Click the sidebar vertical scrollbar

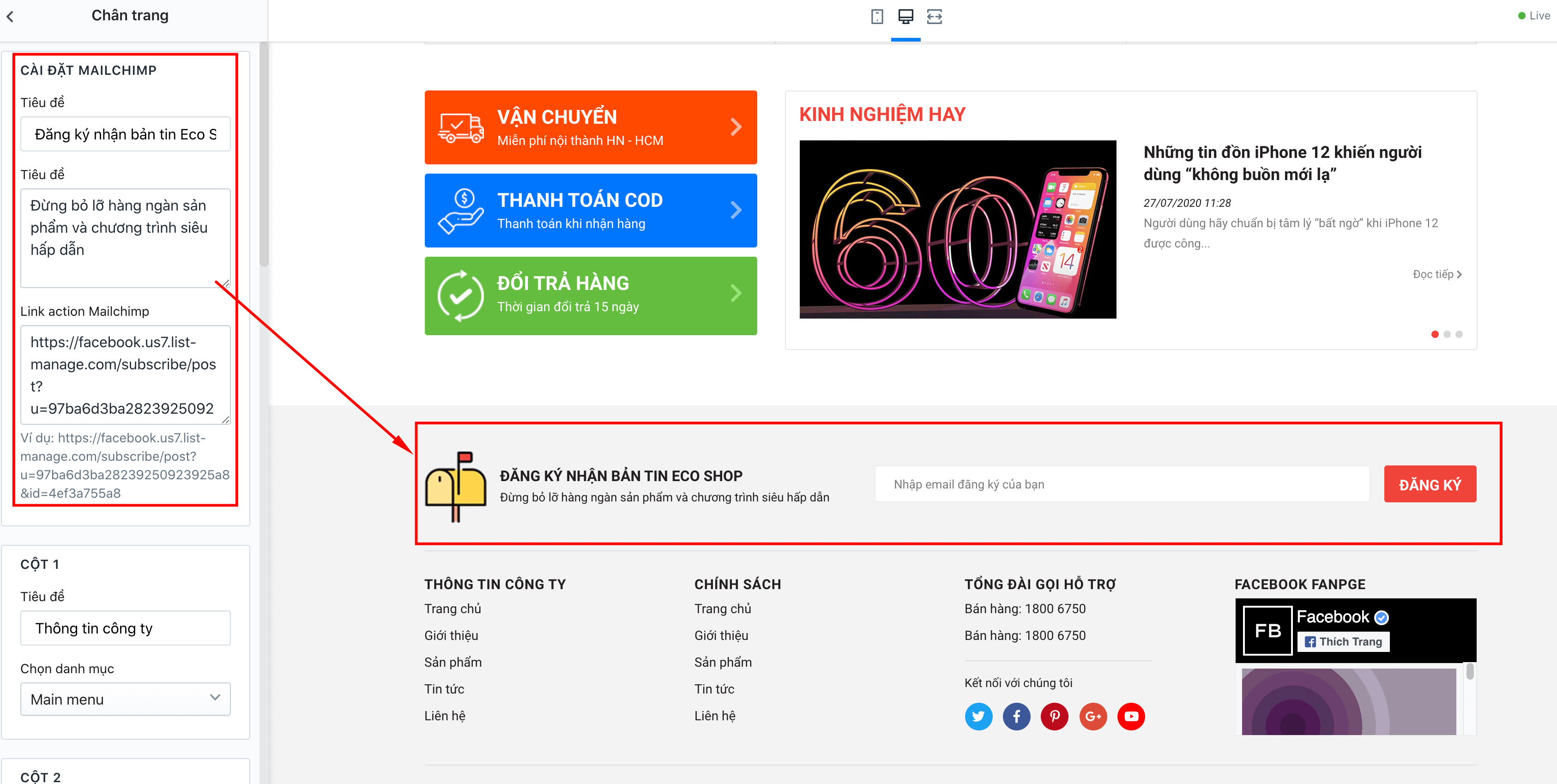[x=264, y=154]
